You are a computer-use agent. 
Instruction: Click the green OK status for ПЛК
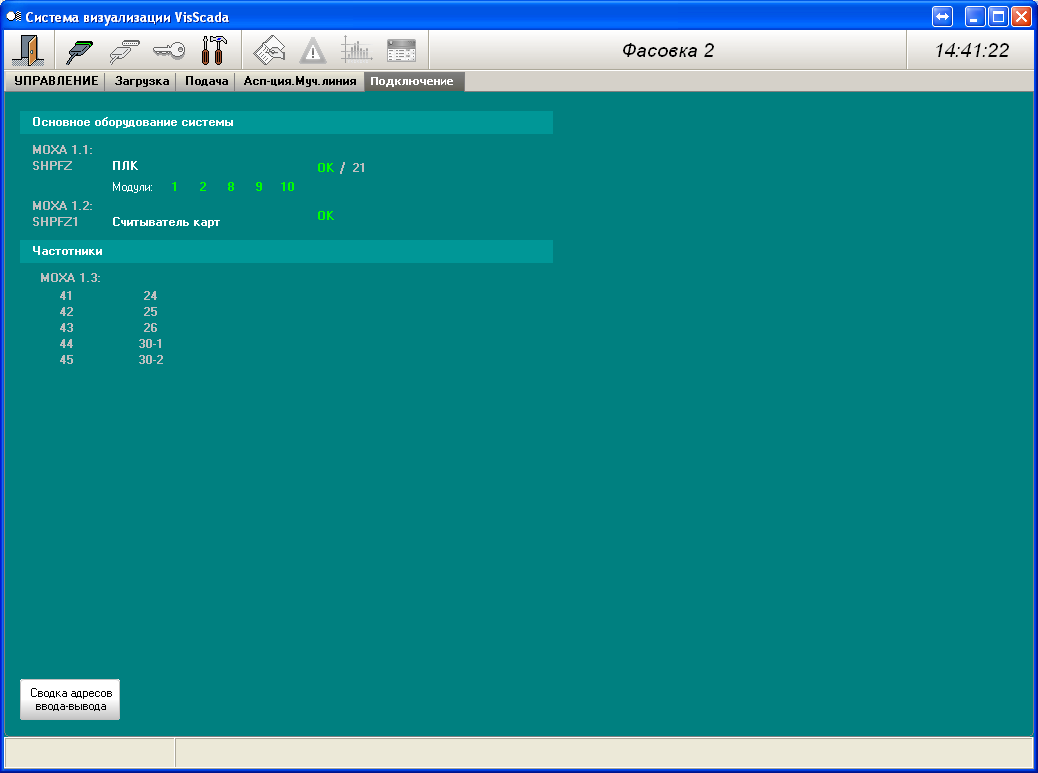tap(325, 168)
